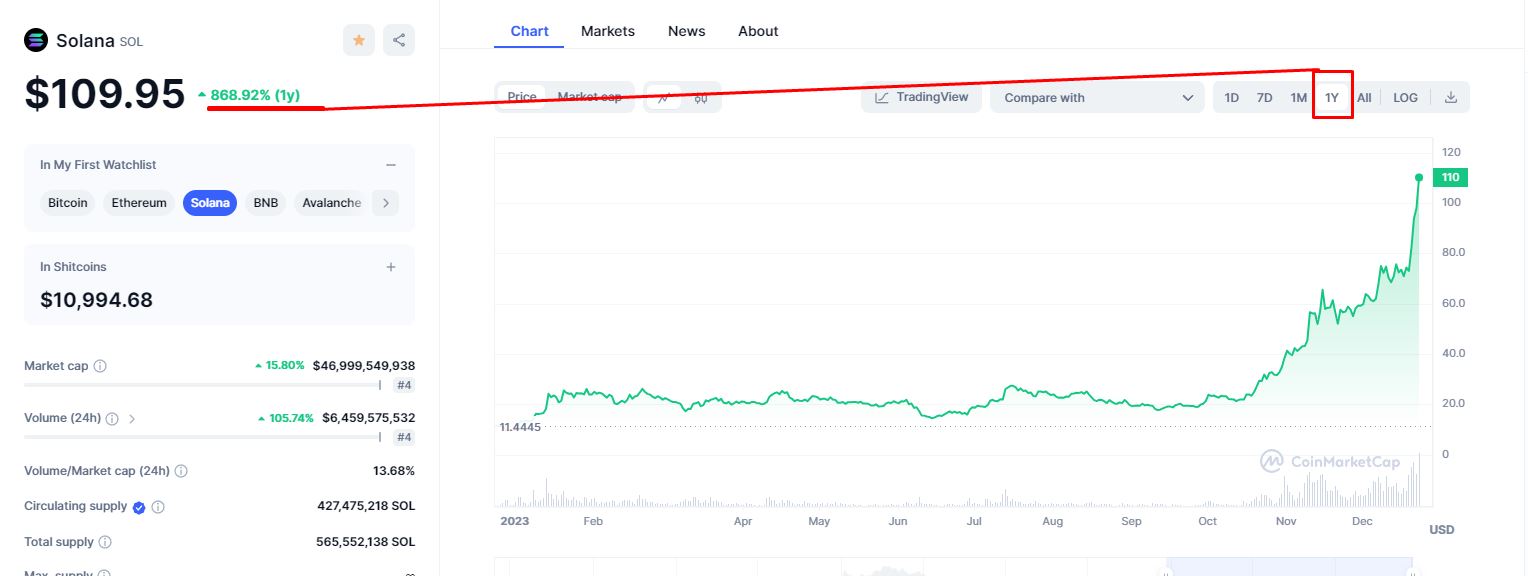Open the News tab
Screen dimensions: 1528x576
(687, 31)
